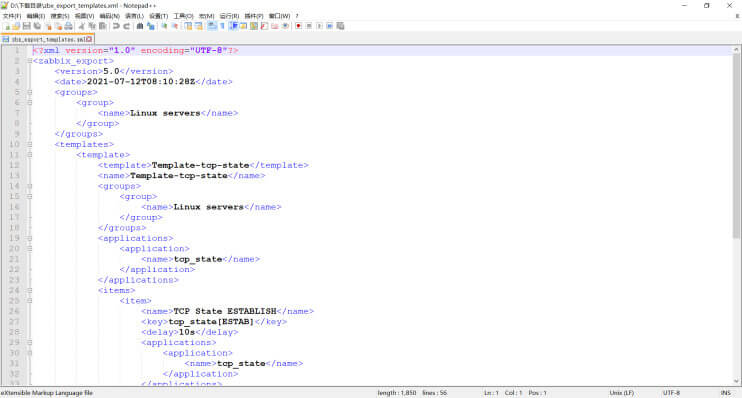Open the 视图(V) View menu
The image size is (742, 398).
pos(85,16)
